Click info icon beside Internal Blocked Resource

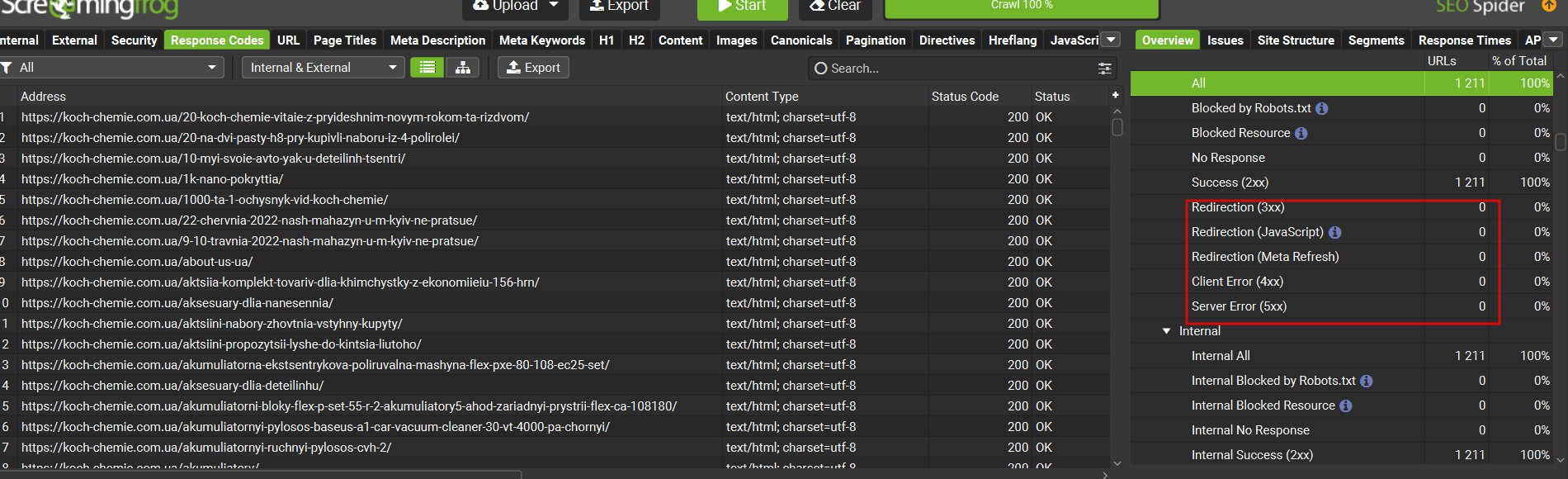coord(1346,405)
